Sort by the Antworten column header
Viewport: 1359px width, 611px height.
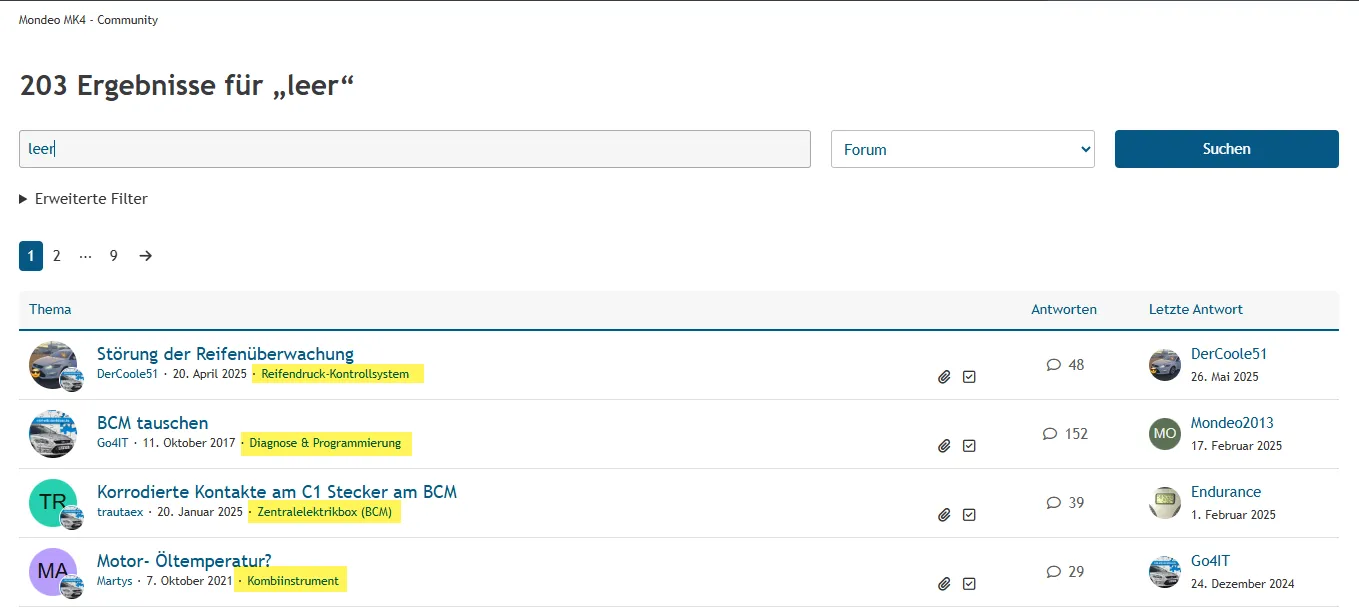click(x=1063, y=310)
